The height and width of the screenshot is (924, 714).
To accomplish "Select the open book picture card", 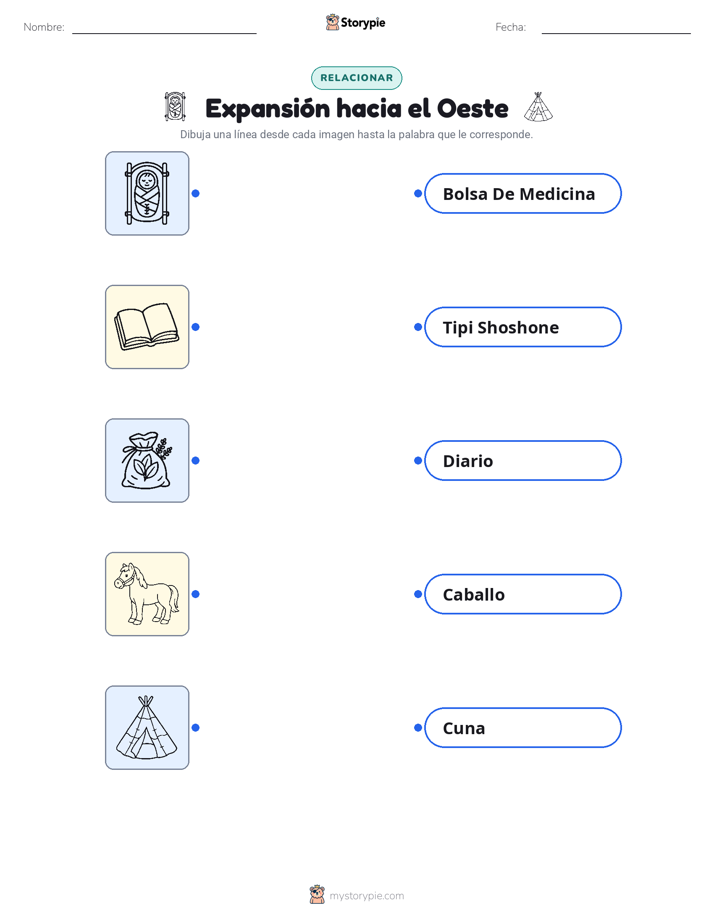I will [147, 327].
